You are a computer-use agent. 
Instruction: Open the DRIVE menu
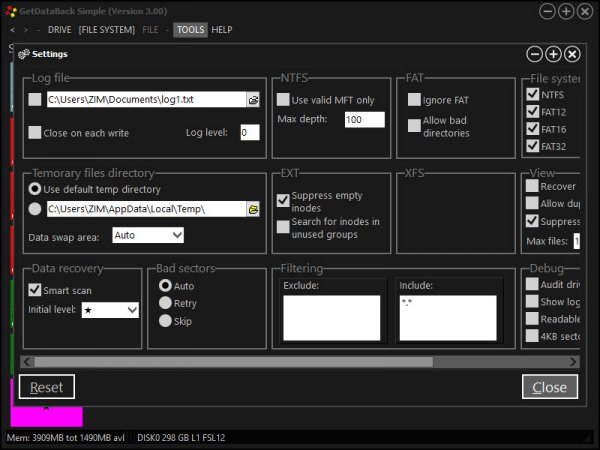click(59, 30)
